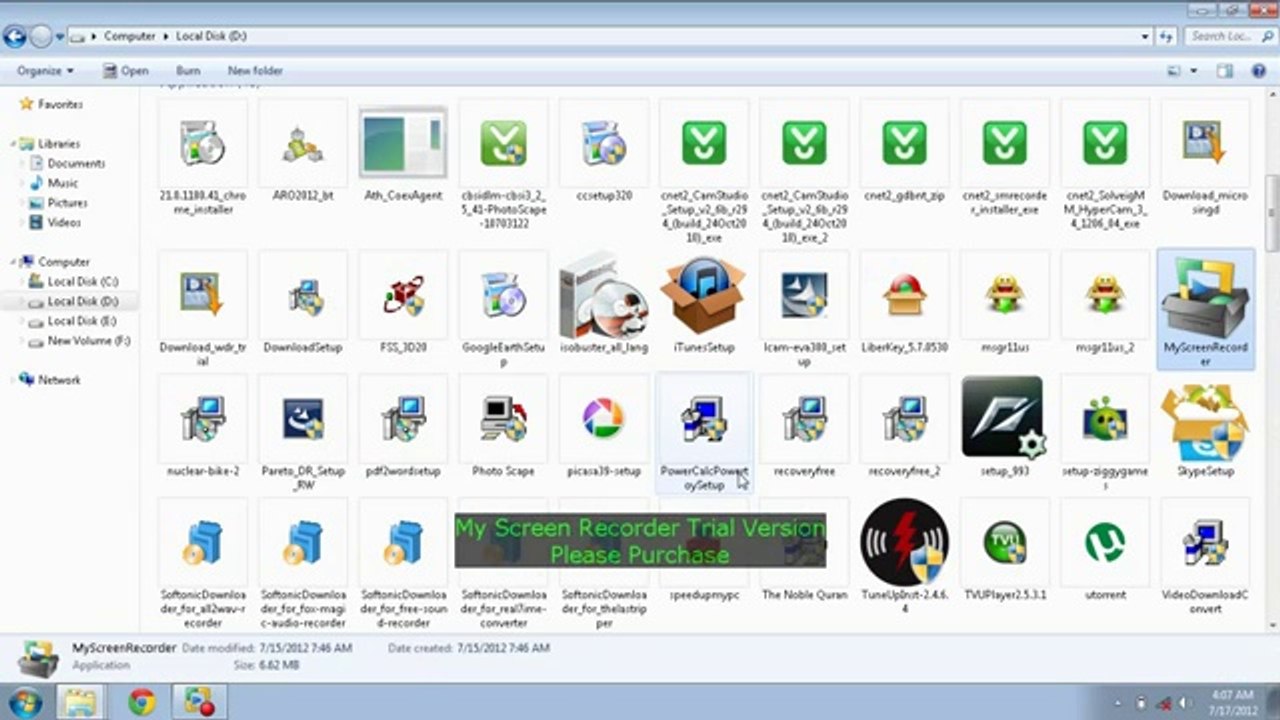Open Local Disk (E:) in the sidebar
The height and width of the screenshot is (720, 1280).
(x=82, y=321)
